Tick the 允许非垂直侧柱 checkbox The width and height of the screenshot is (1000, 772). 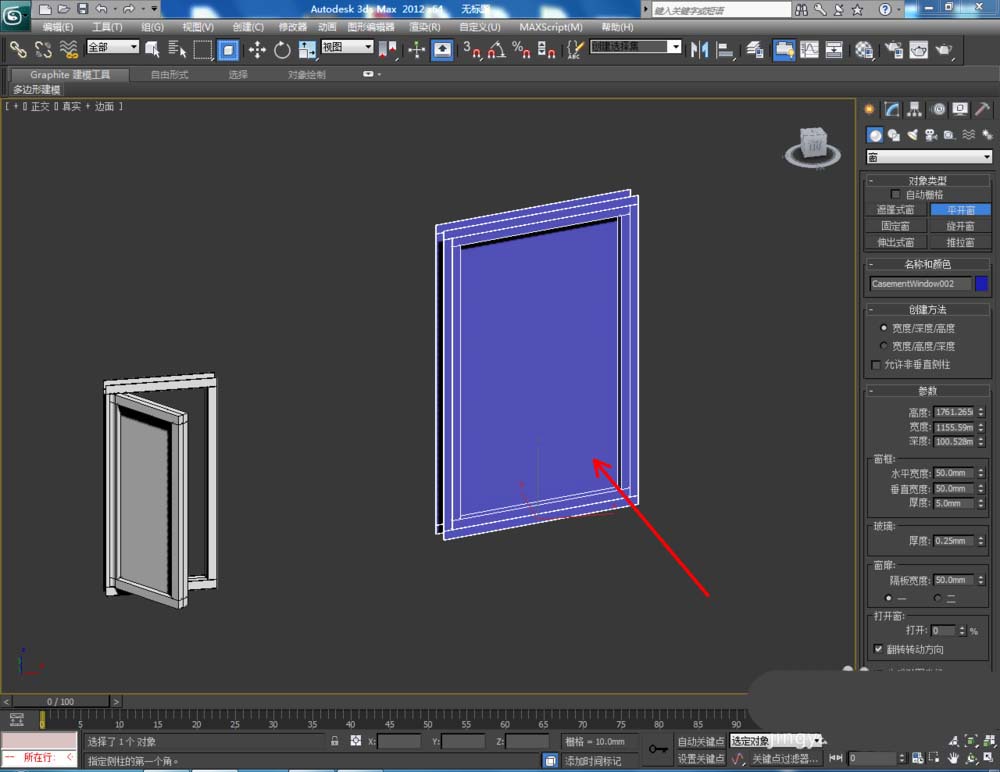pyautogui.click(x=877, y=365)
